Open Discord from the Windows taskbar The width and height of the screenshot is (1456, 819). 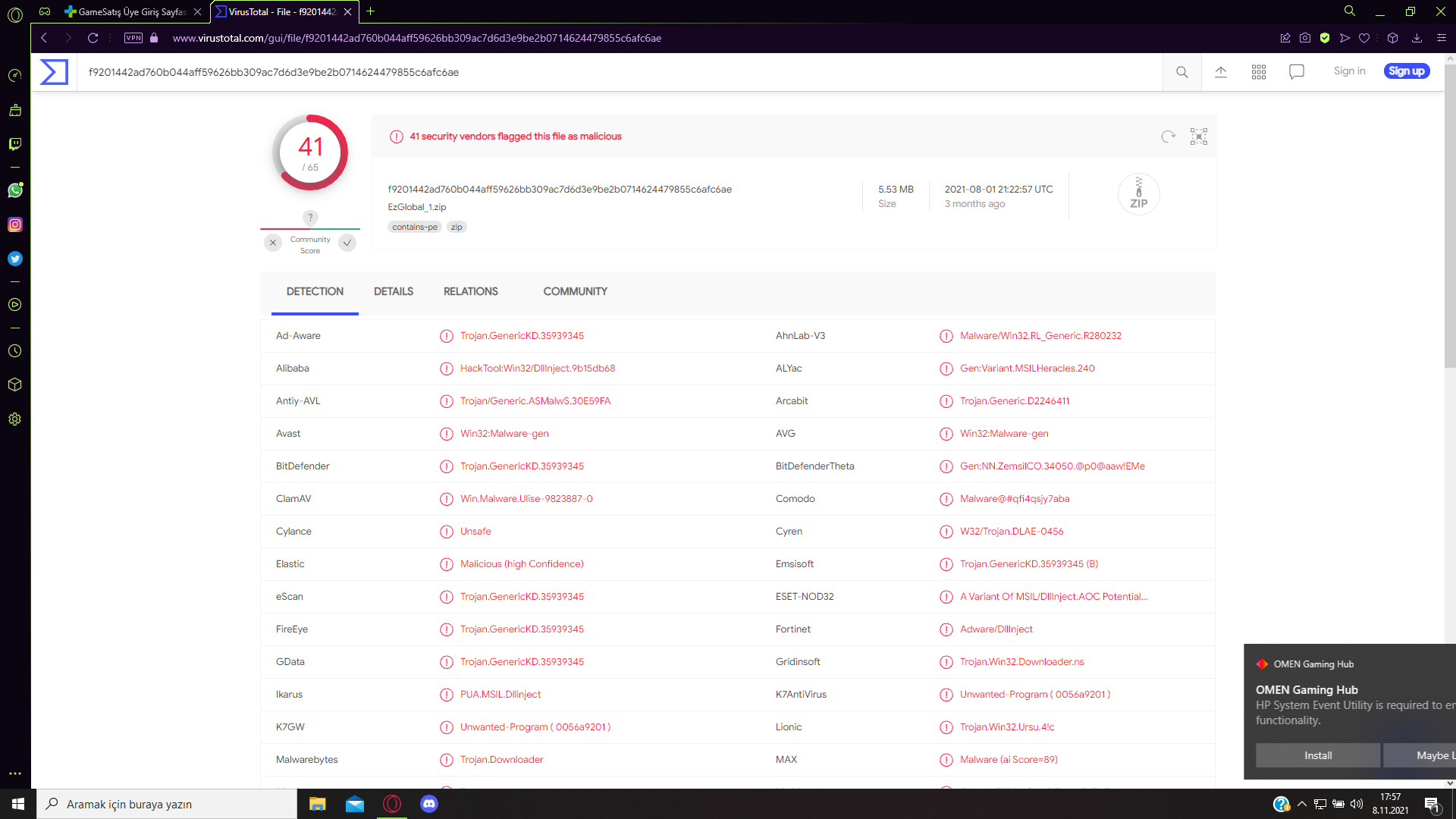click(429, 804)
